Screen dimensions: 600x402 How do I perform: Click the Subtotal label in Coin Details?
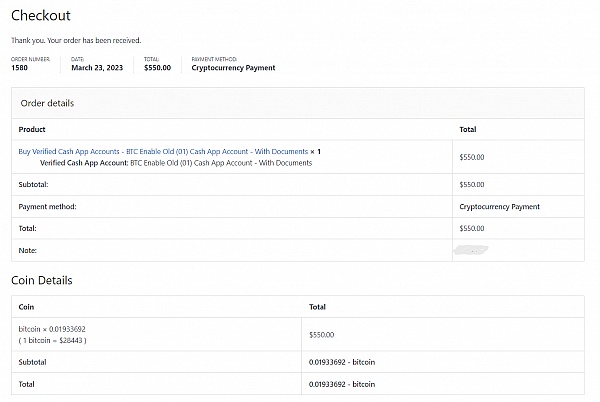coord(32,362)
